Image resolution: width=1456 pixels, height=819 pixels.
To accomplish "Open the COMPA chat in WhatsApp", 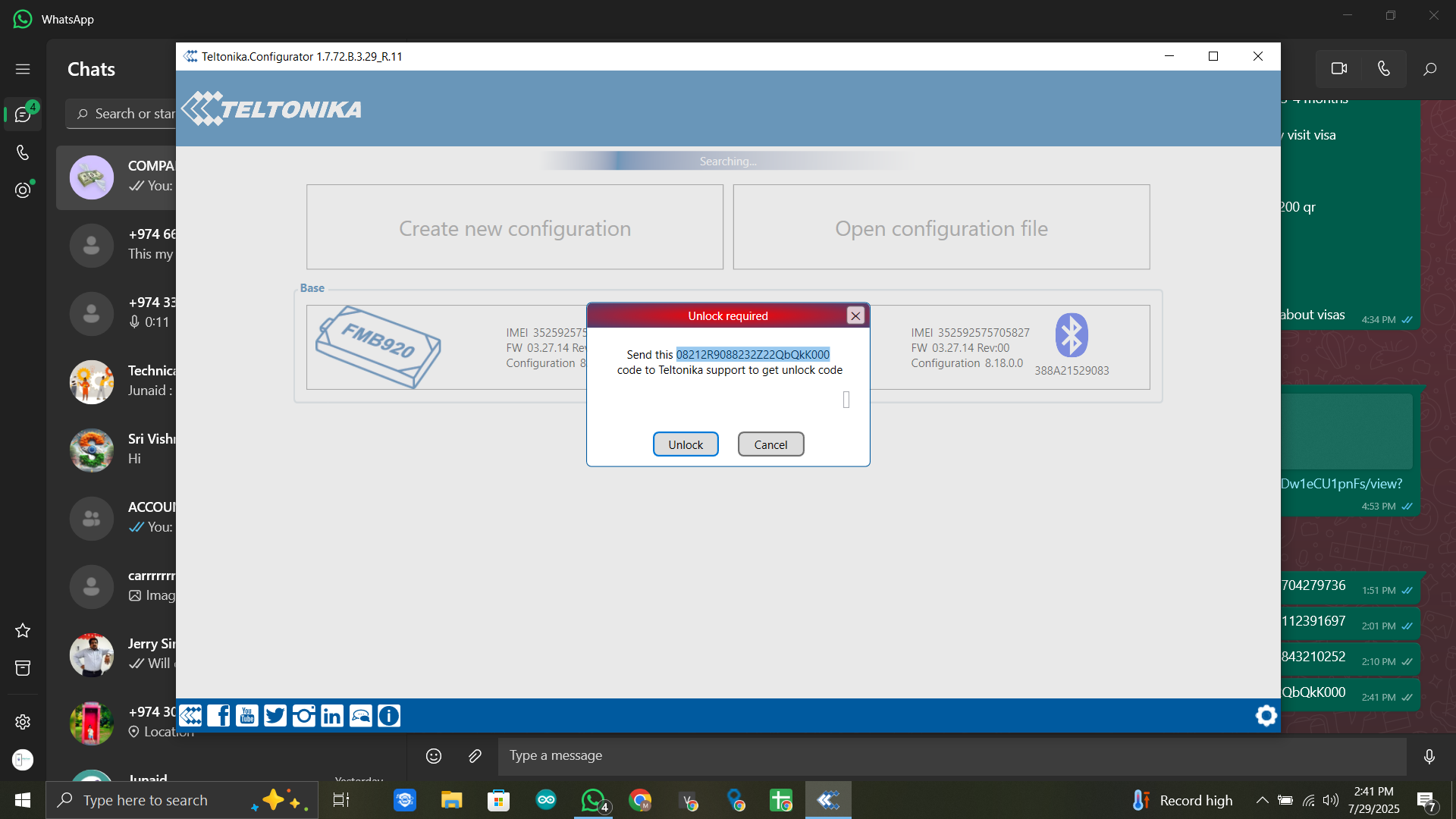I will coord(116,177).
